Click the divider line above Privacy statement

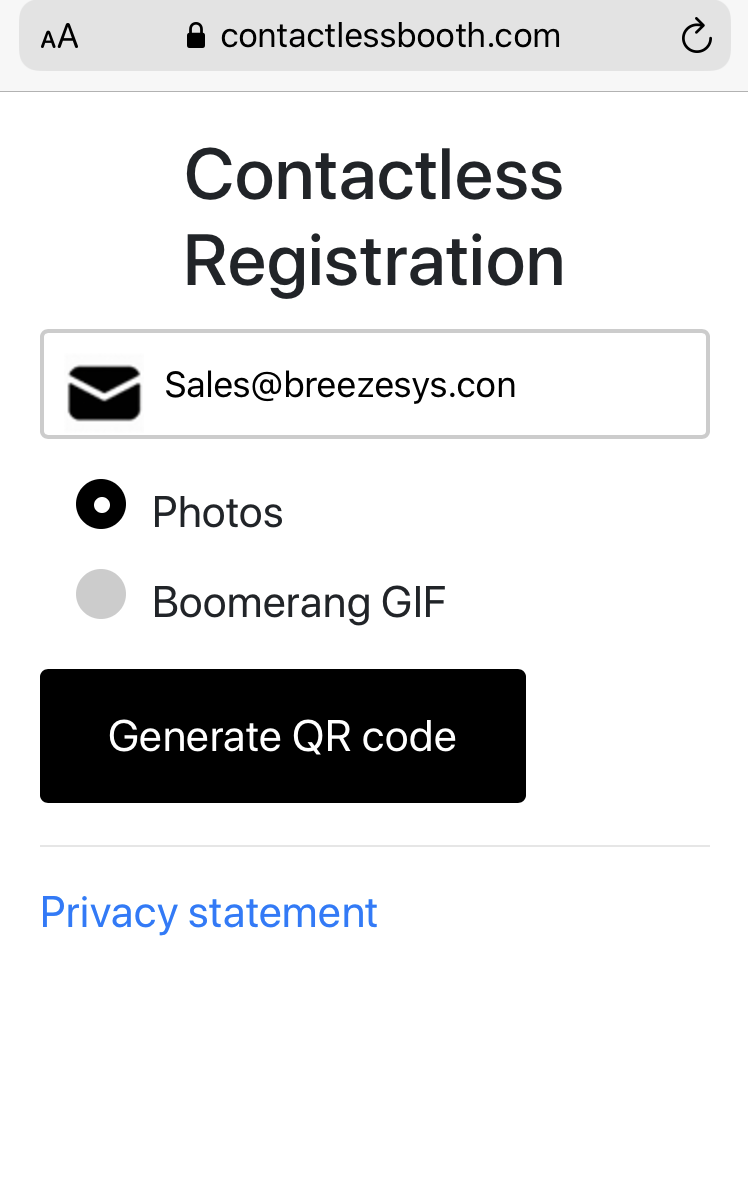pyautogui.click(x=375, y=846)
